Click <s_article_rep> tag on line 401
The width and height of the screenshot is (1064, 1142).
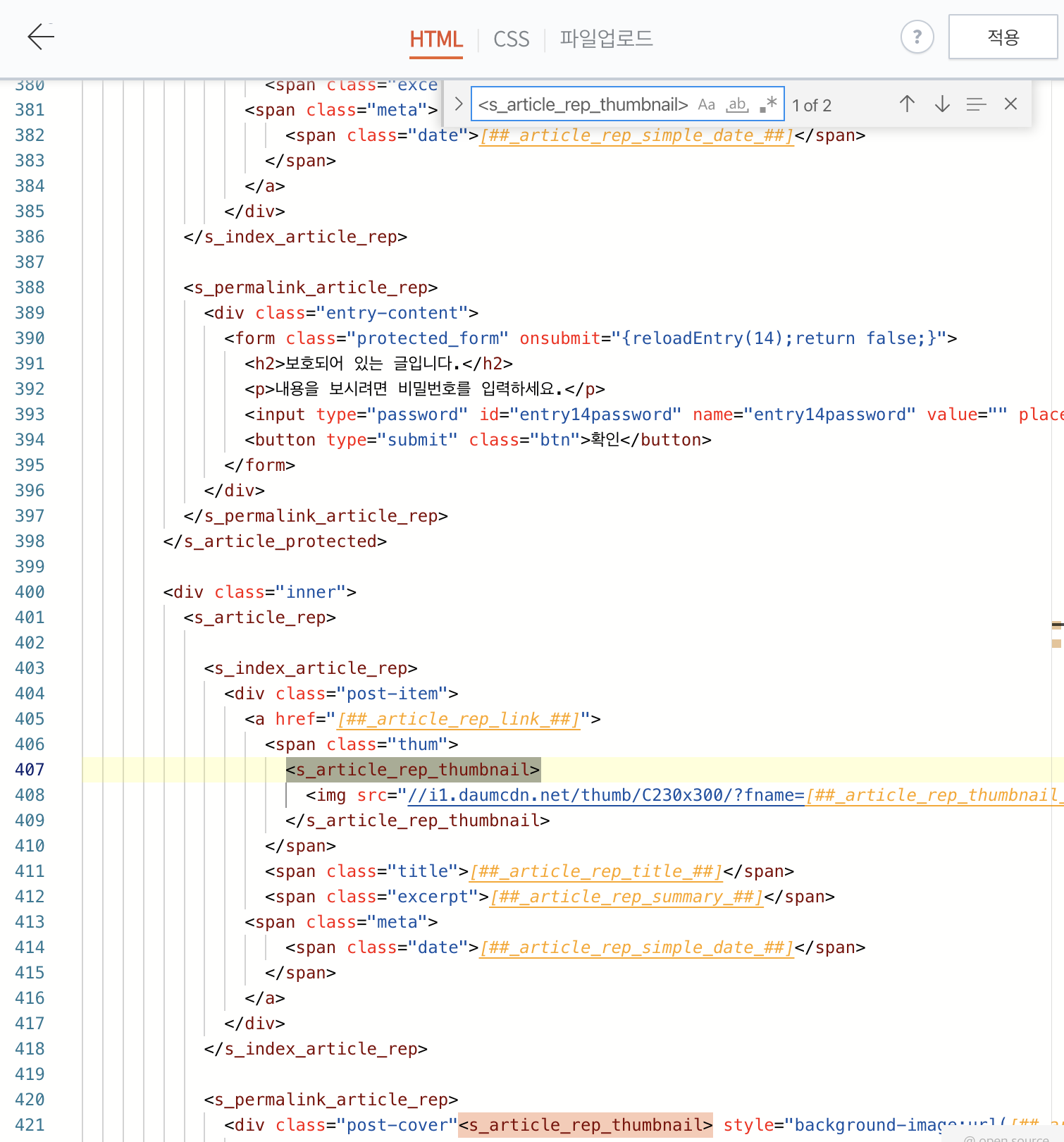click(x=260, y=618)
